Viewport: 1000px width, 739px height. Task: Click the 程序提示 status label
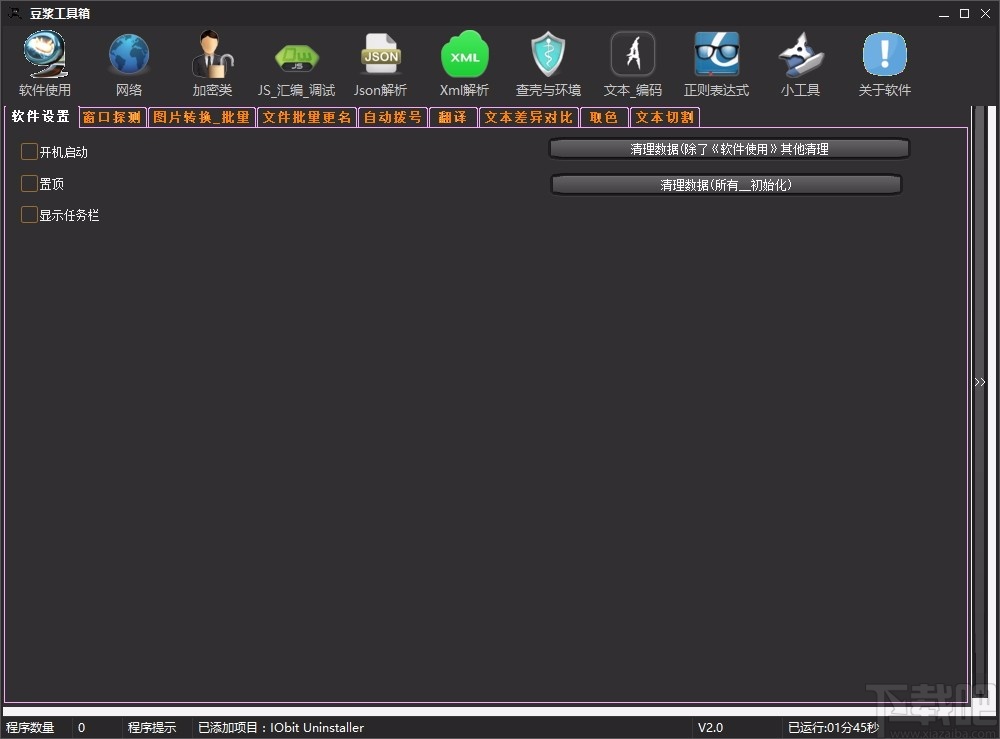pos(152,728)
